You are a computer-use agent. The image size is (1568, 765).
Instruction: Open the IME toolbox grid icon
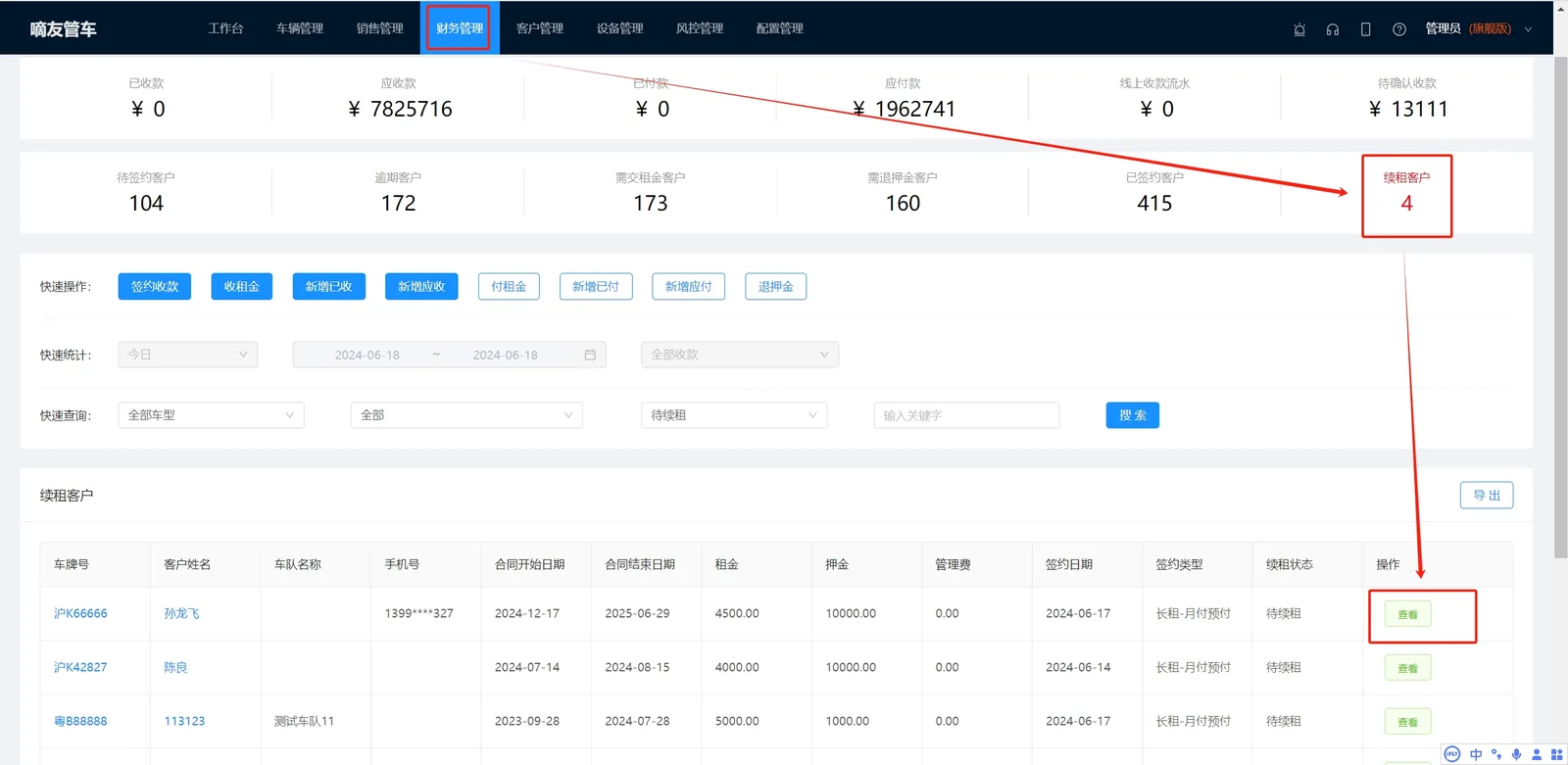tap(1556, 754)
